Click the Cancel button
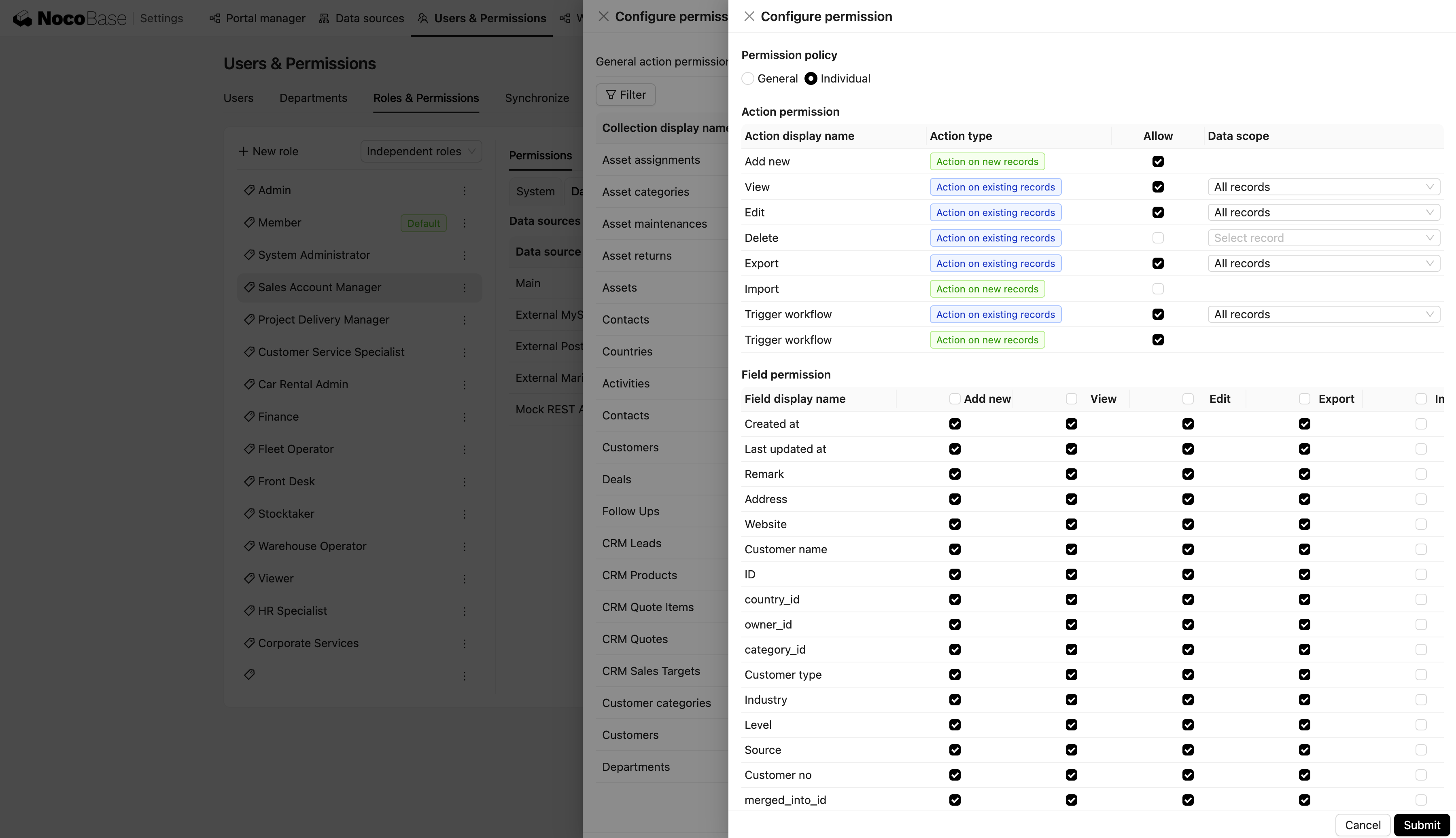Screen dimensions: 1456x838 click(1363, 825)
